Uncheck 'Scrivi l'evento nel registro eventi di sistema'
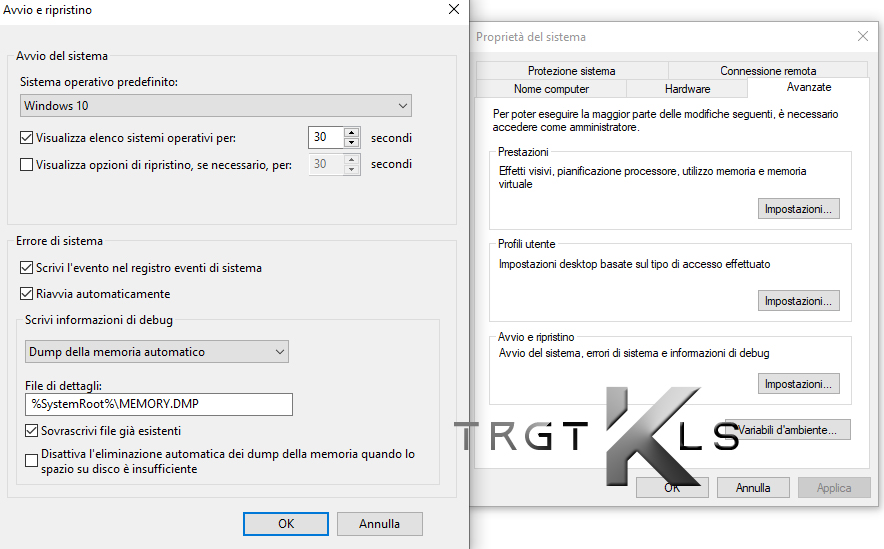The image size is (884, 549). point(27,268)
